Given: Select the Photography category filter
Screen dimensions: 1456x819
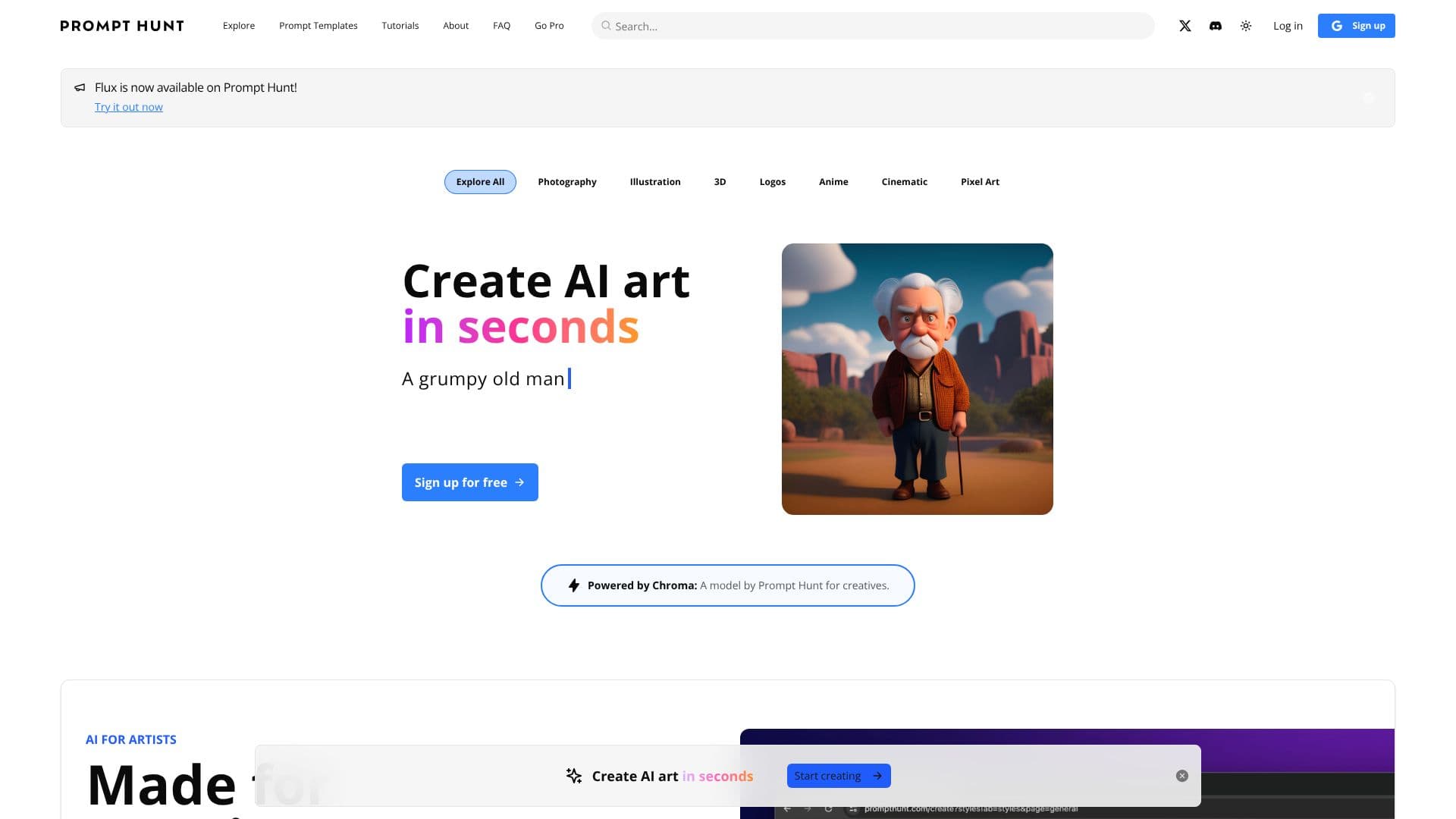Looking at the screenshot, I should click(567, 182).
